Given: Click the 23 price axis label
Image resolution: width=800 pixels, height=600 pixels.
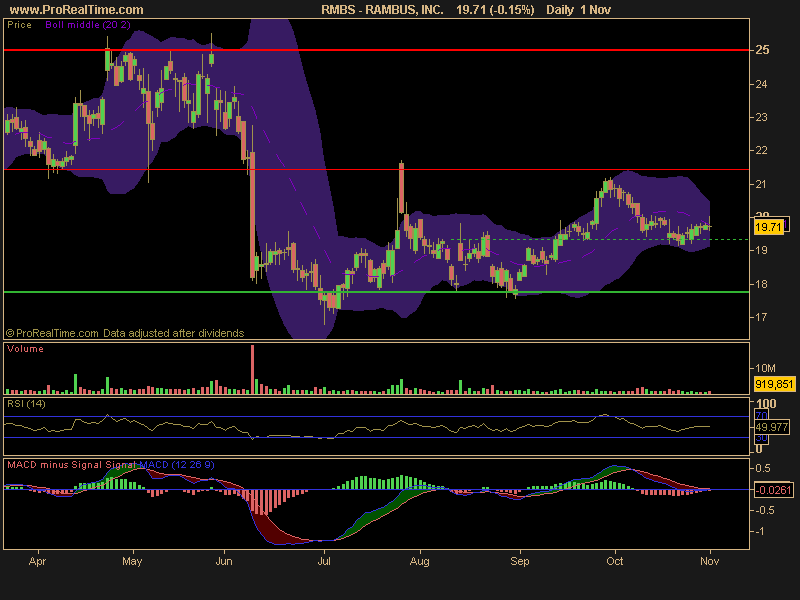Looking at the screenshot, I should tap(761, 117).
